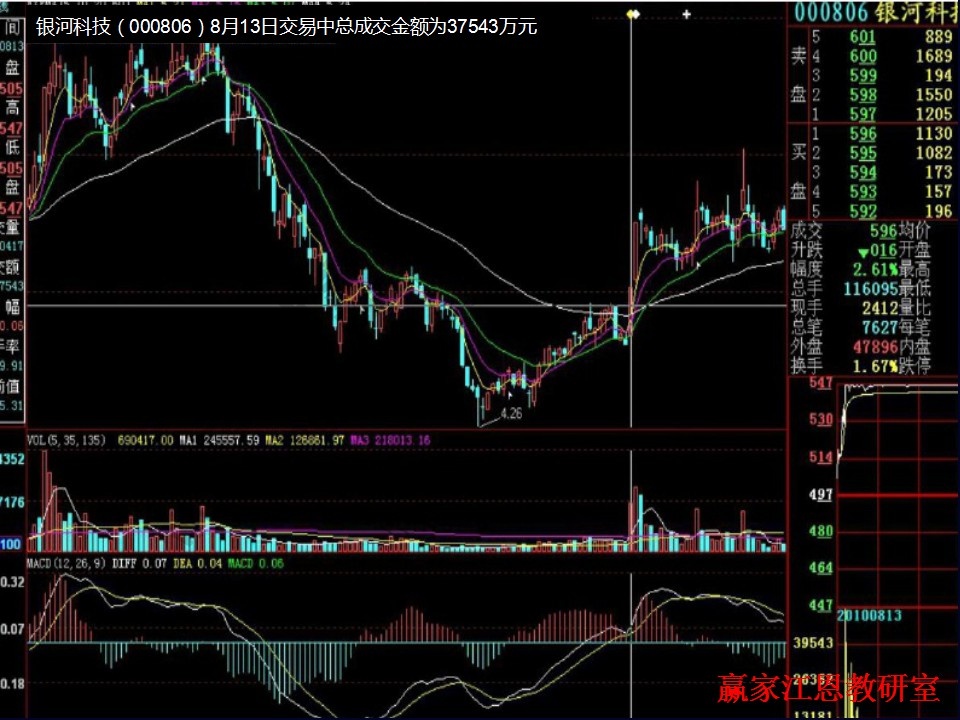
Task: Select sell level 5 price 601
Action: pos(863,38)
